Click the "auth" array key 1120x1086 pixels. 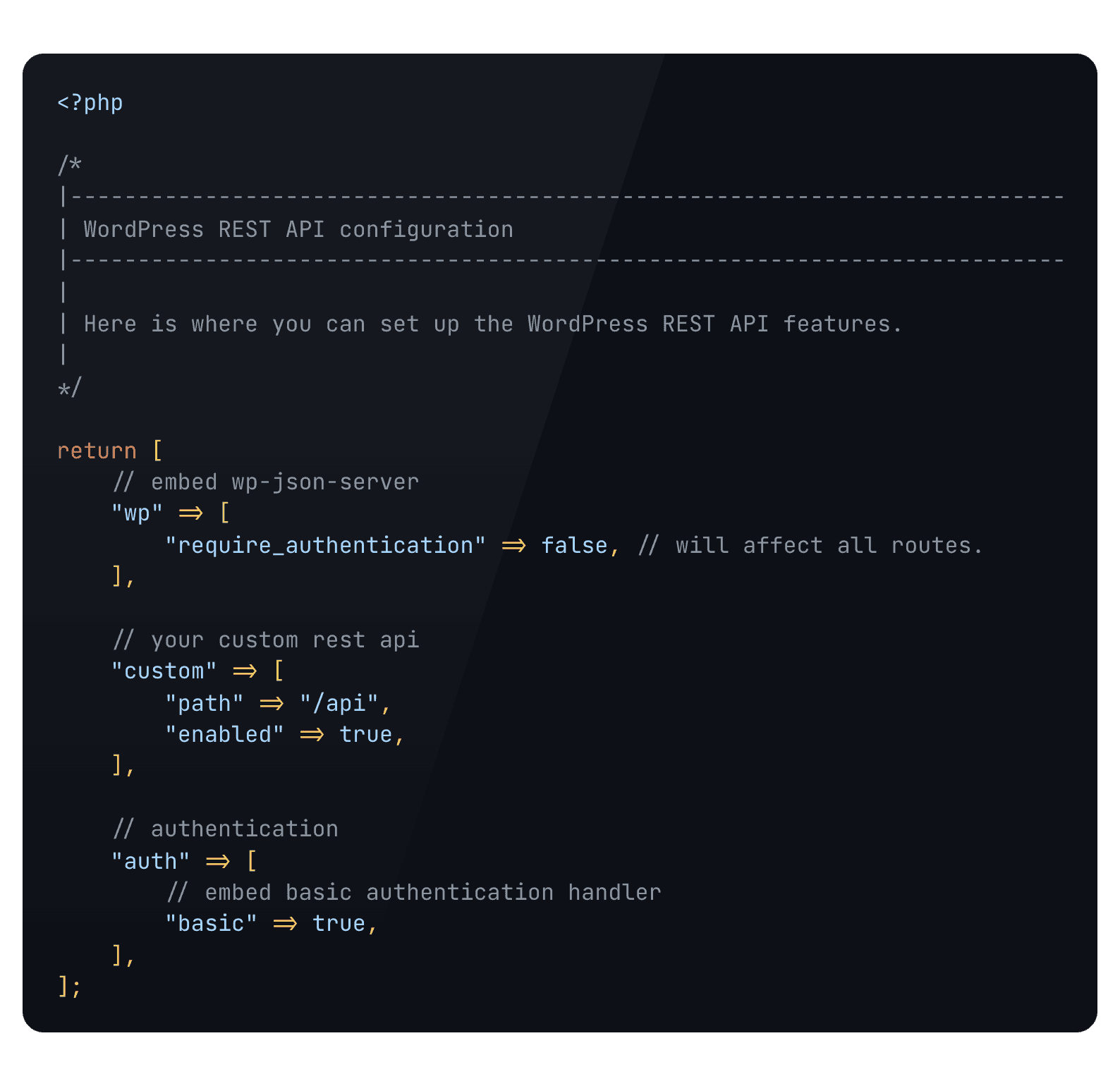tap(150, 861)
